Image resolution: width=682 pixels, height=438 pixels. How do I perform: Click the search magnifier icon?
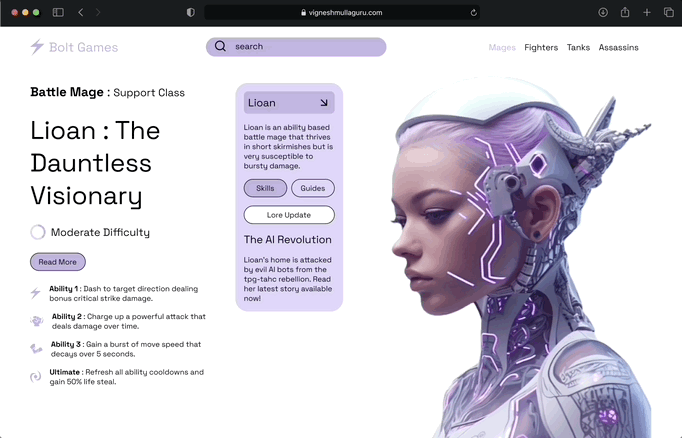click(x=220, y=46)
